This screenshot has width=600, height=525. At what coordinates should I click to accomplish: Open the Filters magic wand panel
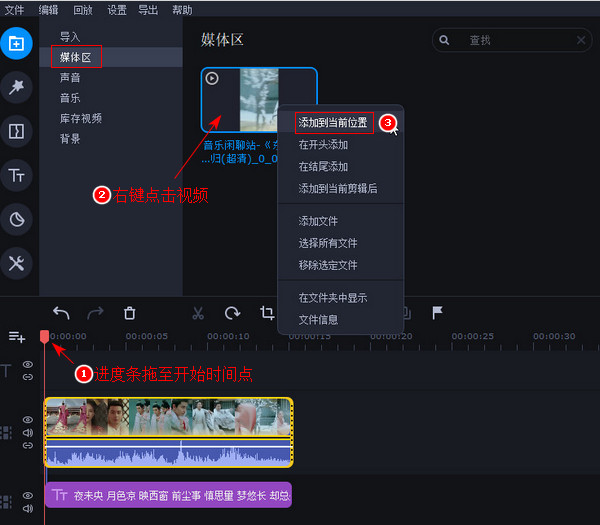[16, 87]
